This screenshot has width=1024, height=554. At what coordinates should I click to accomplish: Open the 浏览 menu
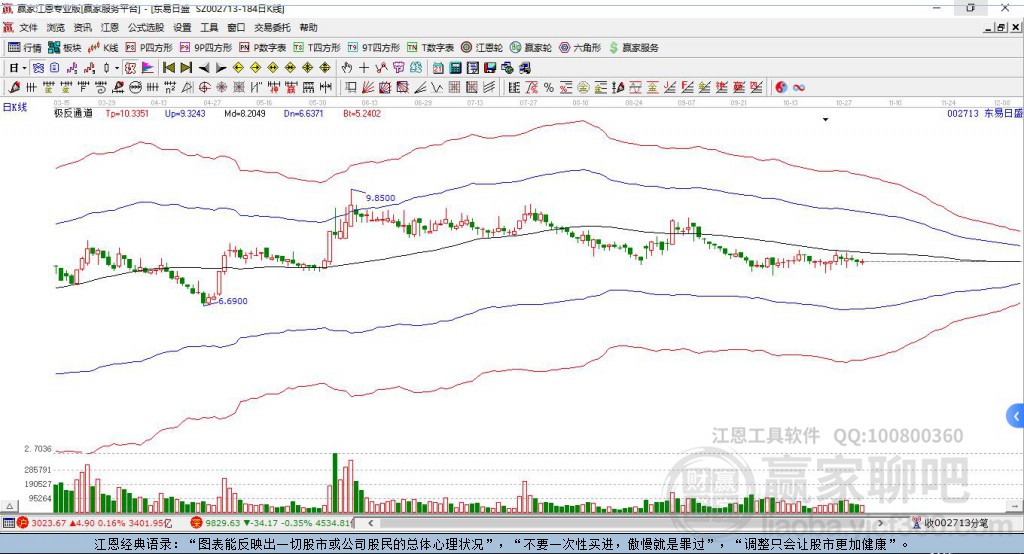click(56, 27)
